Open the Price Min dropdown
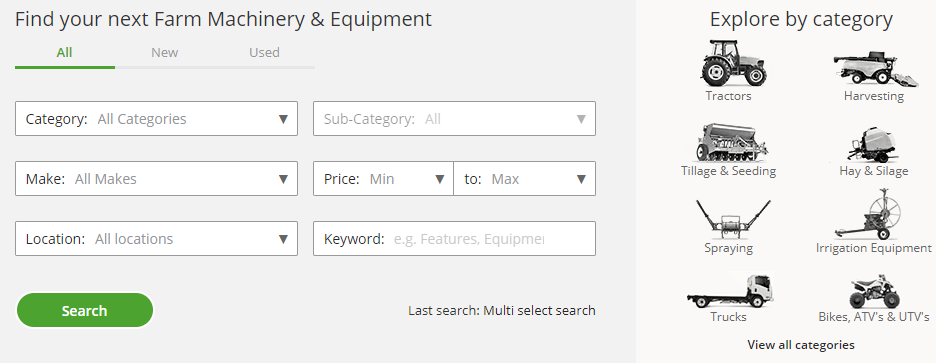Screen dimensions: 936x363 pos(383,179)
